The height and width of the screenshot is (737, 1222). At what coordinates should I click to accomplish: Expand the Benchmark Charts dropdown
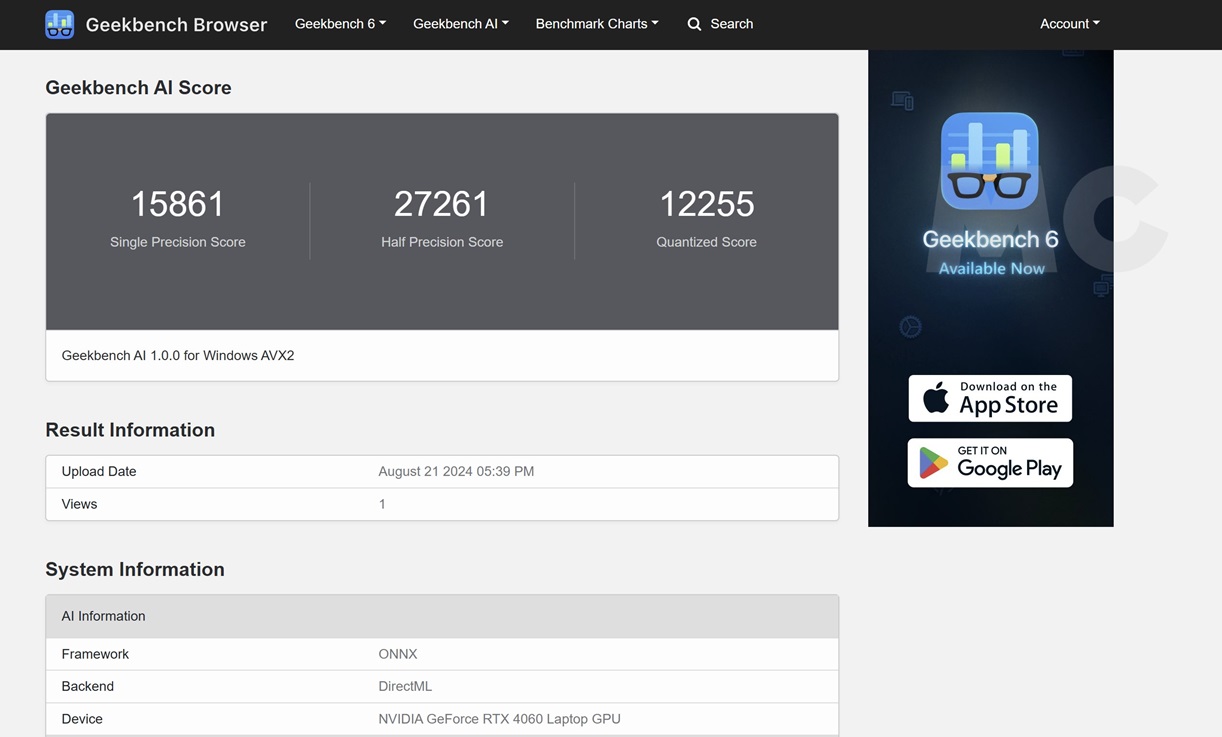tap(596, 24)
